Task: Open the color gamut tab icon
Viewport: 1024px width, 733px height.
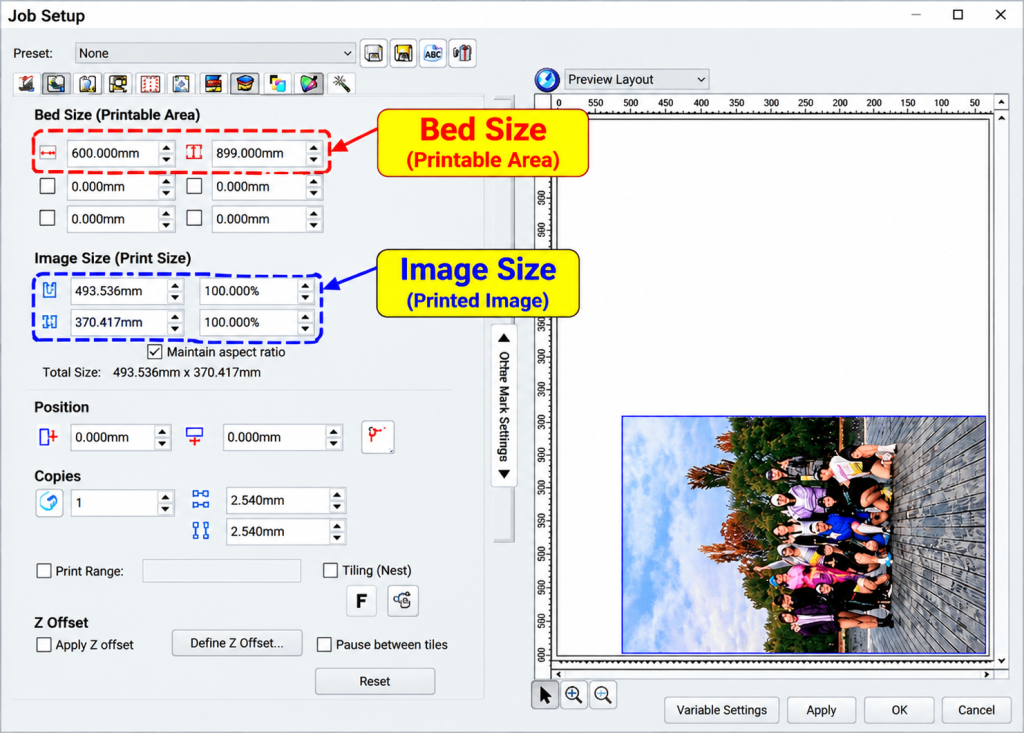Action: (309, 84)
